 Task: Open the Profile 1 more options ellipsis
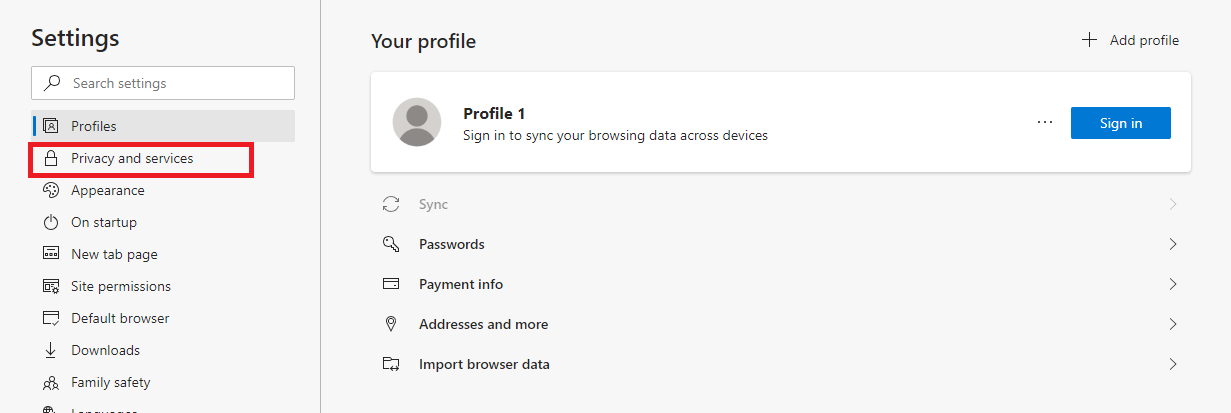(1045, 123)
